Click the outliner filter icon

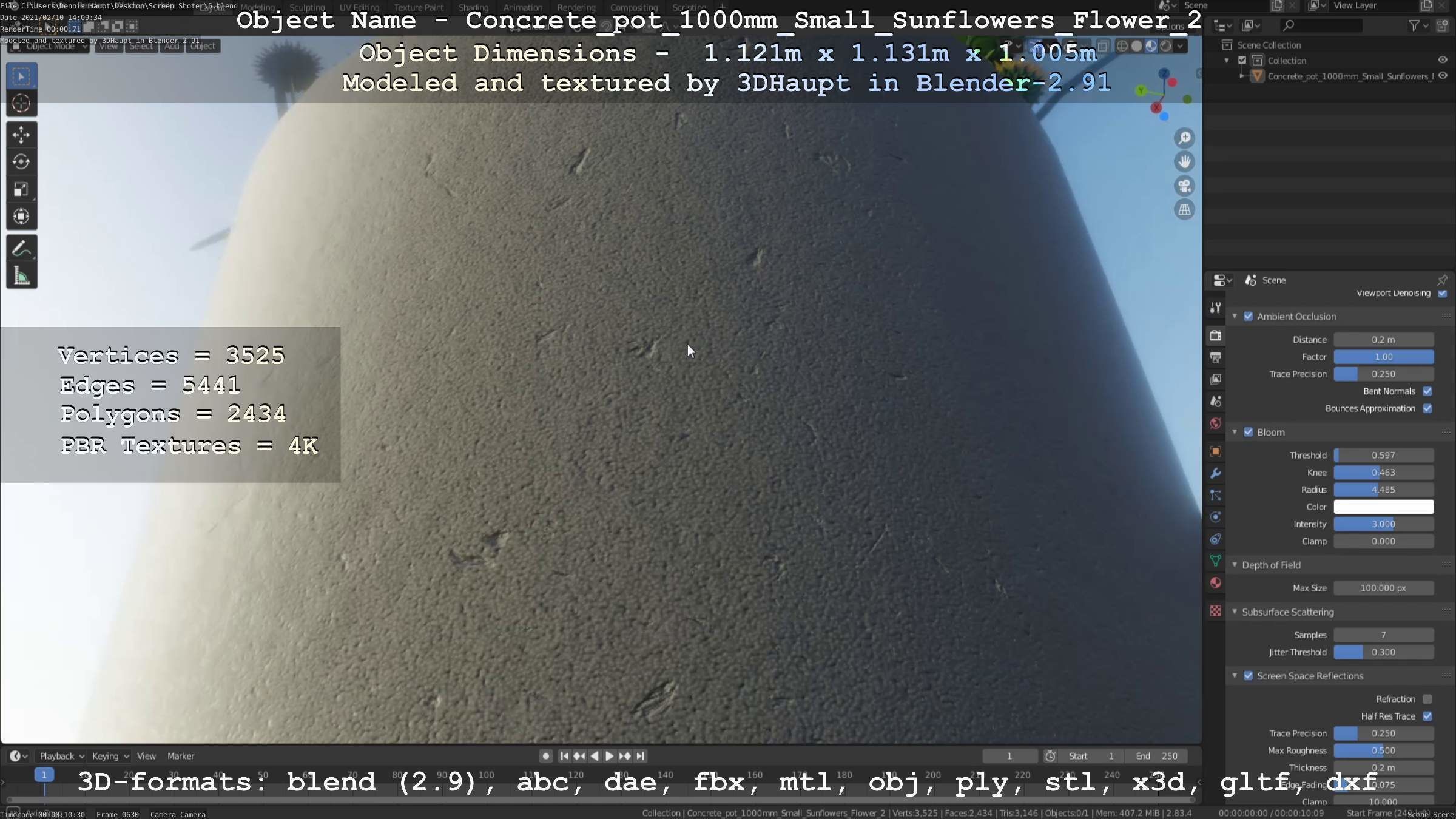[1414, 25]
